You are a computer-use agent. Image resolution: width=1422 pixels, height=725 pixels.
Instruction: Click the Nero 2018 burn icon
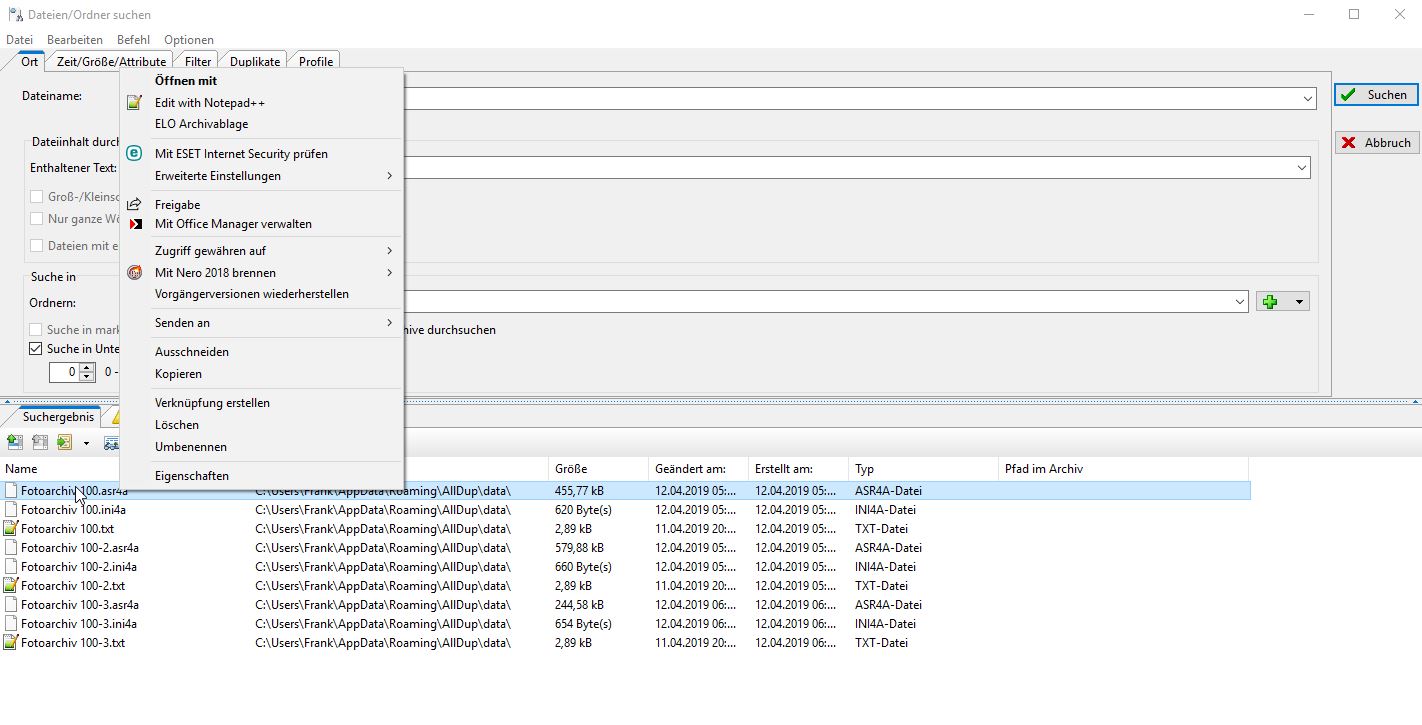(135, 273)
